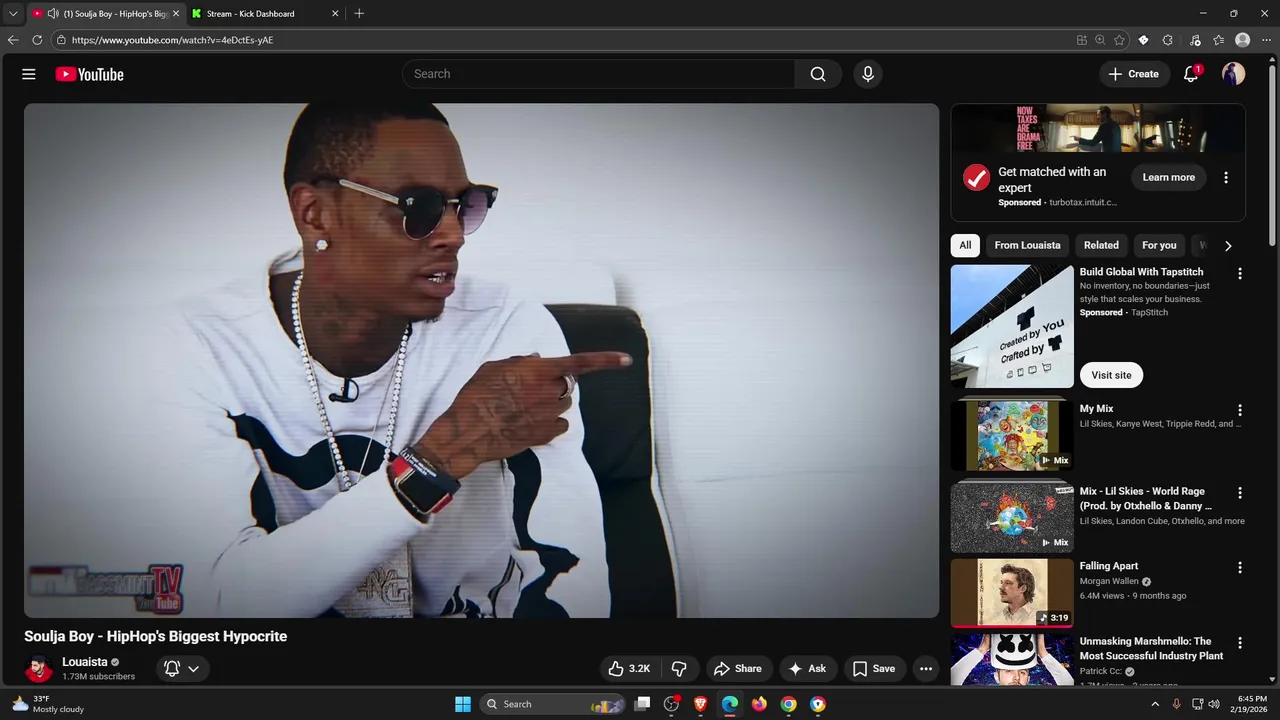Open options menu for My Mix
The height and width of the screenshot is (720, 1280).
coord(1240,410)
